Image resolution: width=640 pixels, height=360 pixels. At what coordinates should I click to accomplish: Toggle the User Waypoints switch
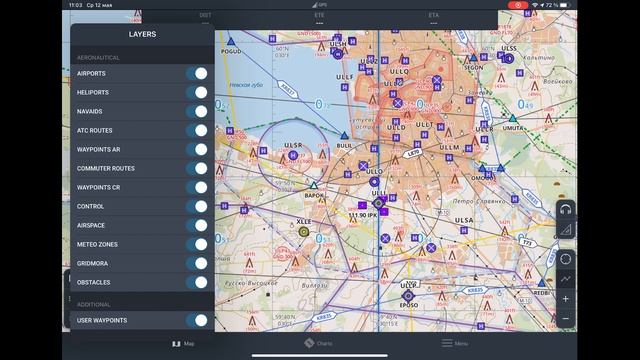point(197,320)
